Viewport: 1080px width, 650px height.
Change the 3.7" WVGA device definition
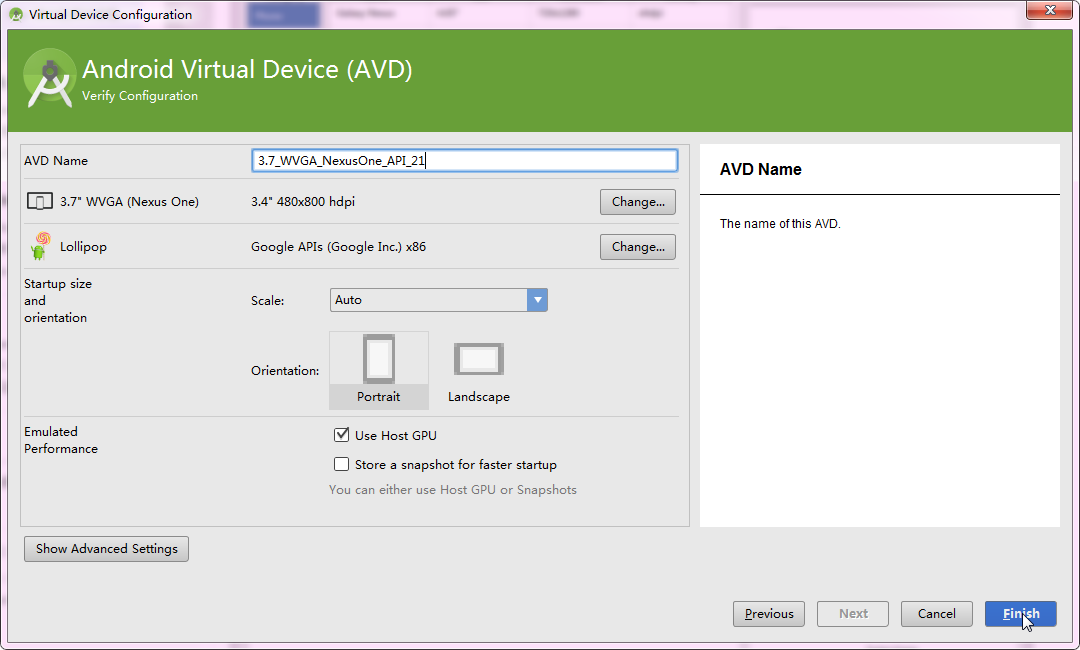click(638, 202)
